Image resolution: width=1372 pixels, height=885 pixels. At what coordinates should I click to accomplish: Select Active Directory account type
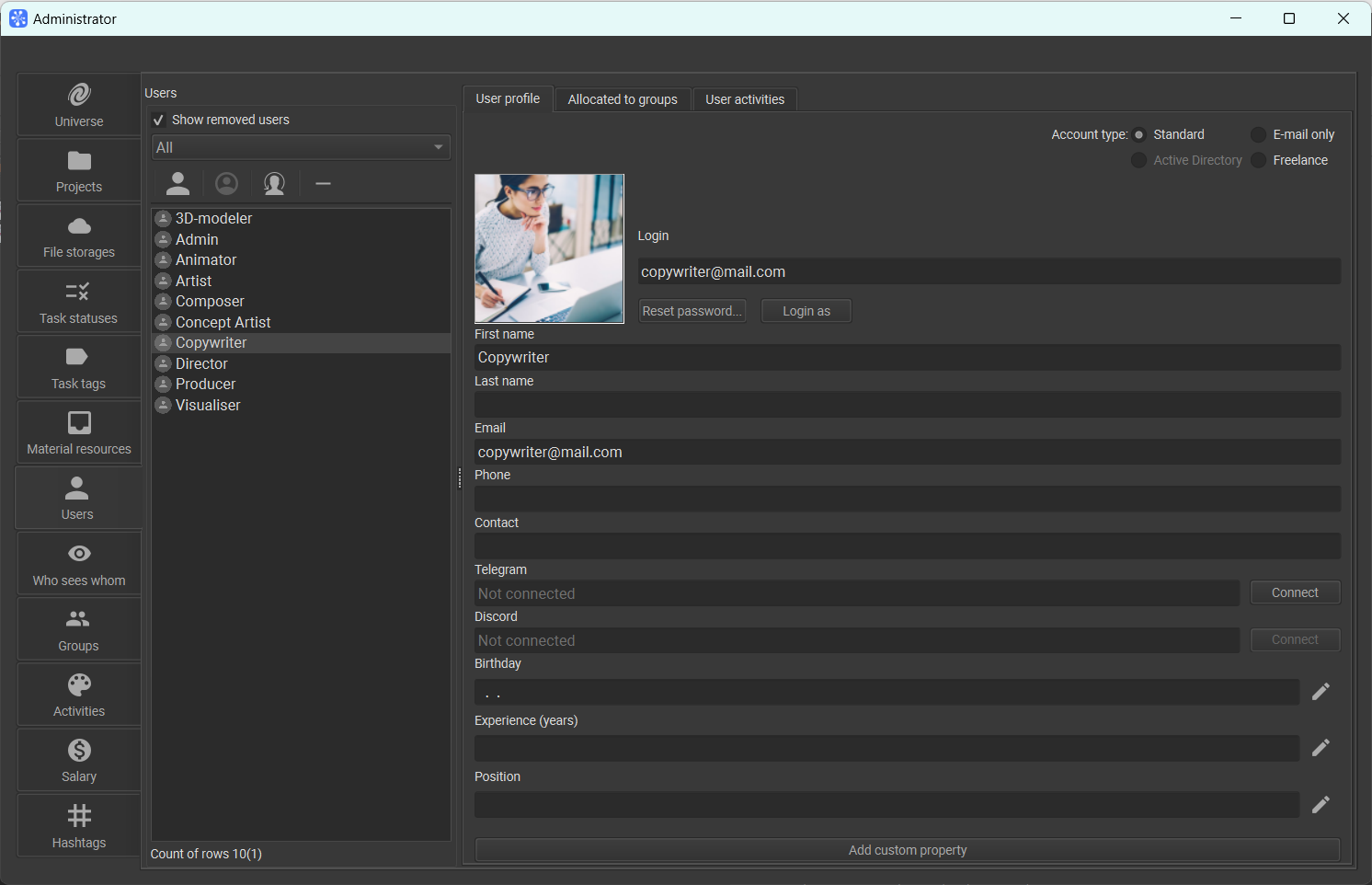1139,160
